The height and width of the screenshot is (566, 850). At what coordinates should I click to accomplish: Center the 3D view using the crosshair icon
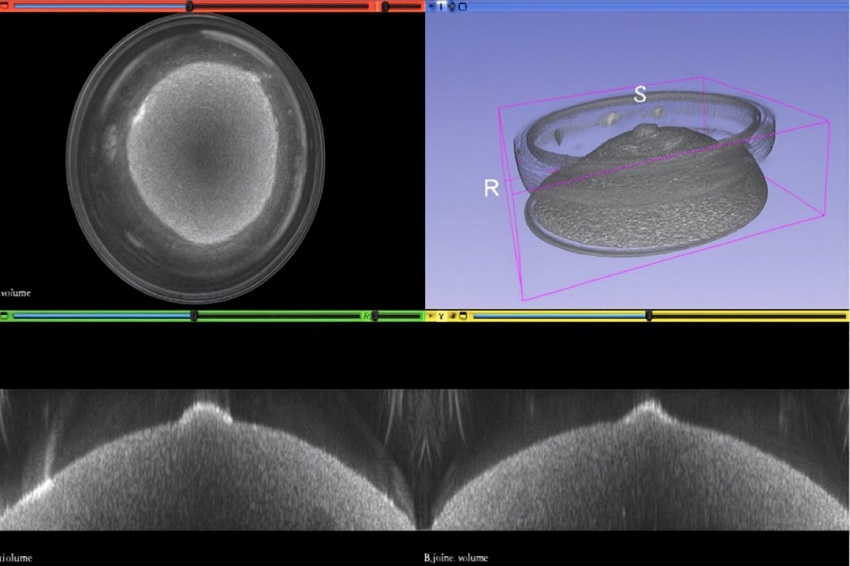coord(451,6)
